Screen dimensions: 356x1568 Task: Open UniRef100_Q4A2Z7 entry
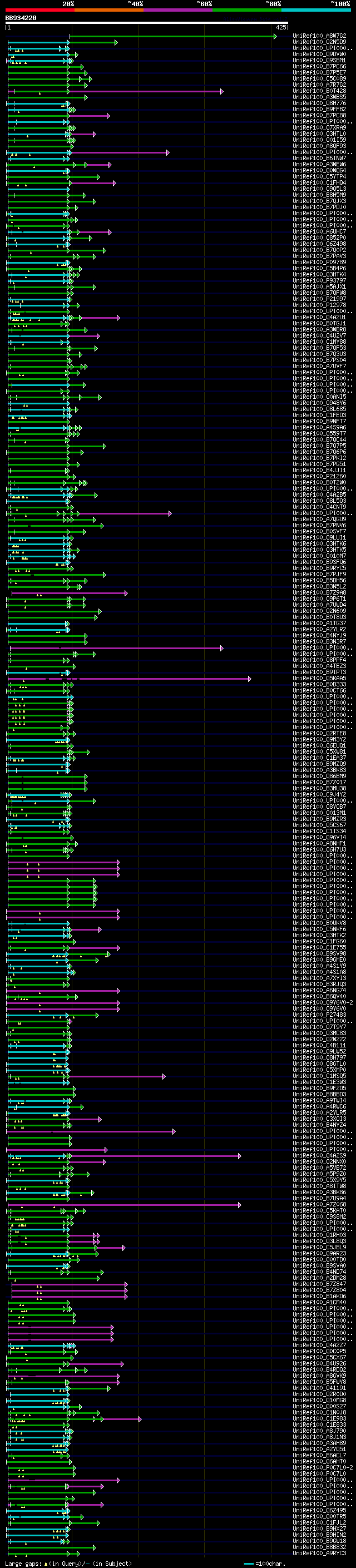(319, 1345)
